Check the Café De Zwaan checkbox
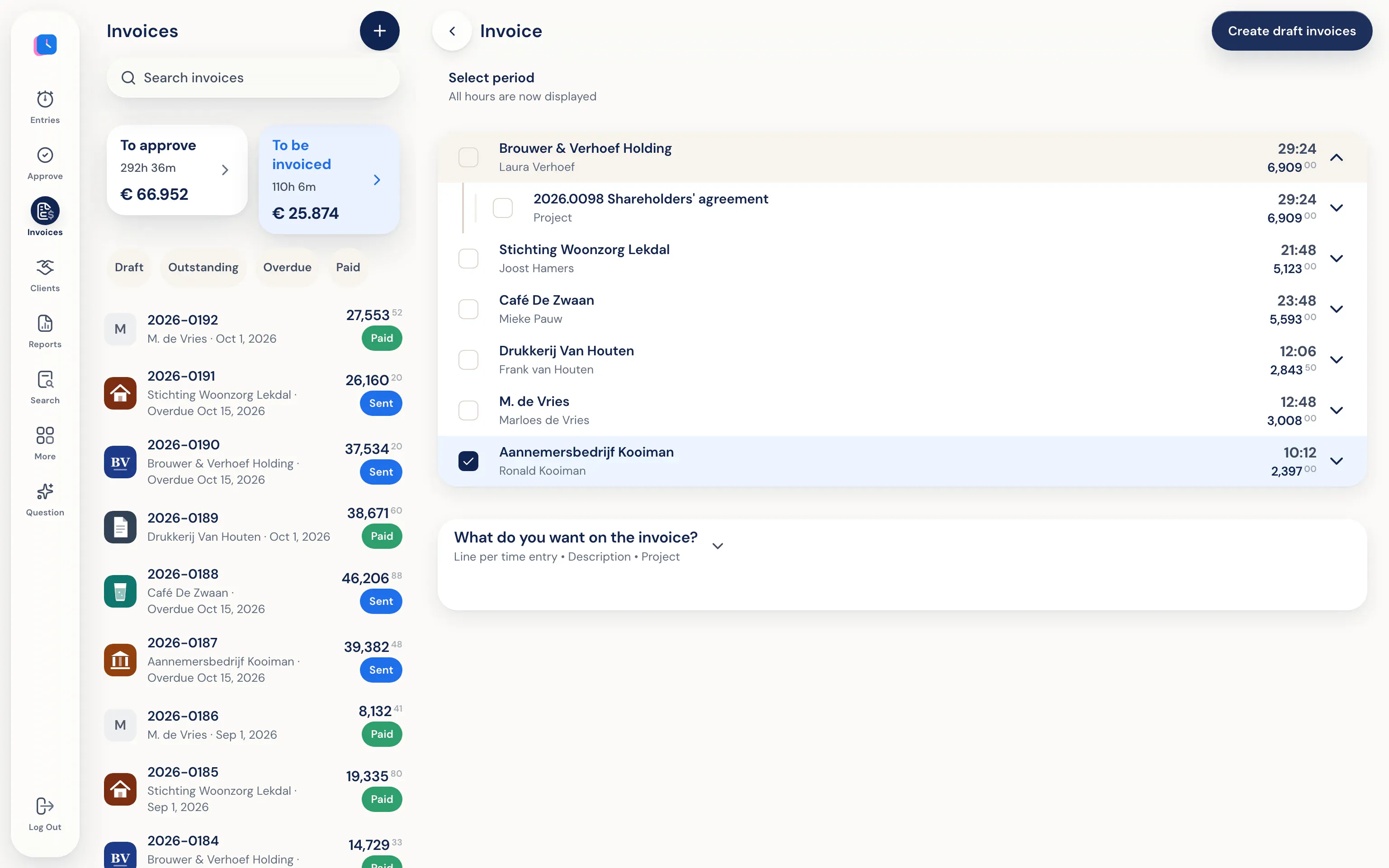Viewport: 1389px width, 868px height. 468,309
